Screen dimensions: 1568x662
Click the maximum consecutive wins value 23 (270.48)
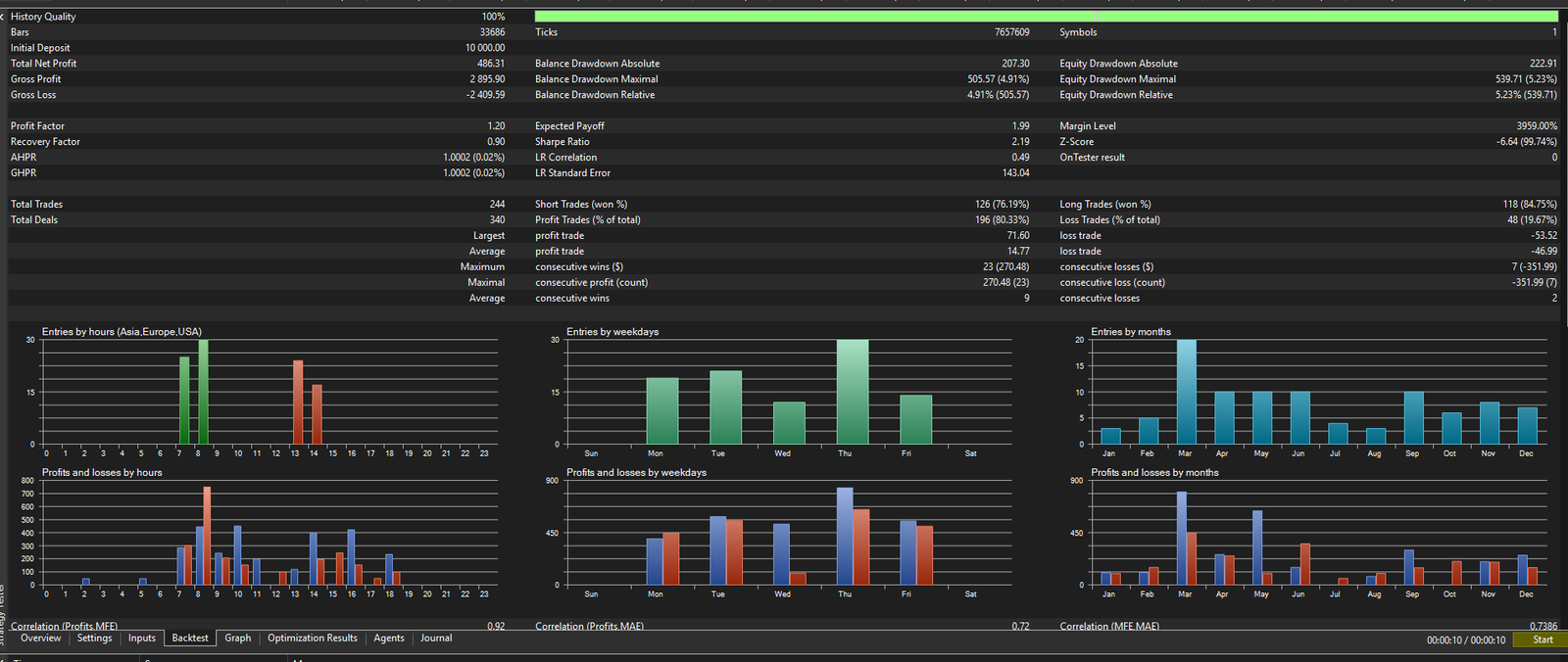pyautogui.click(x=1005, y=267)
